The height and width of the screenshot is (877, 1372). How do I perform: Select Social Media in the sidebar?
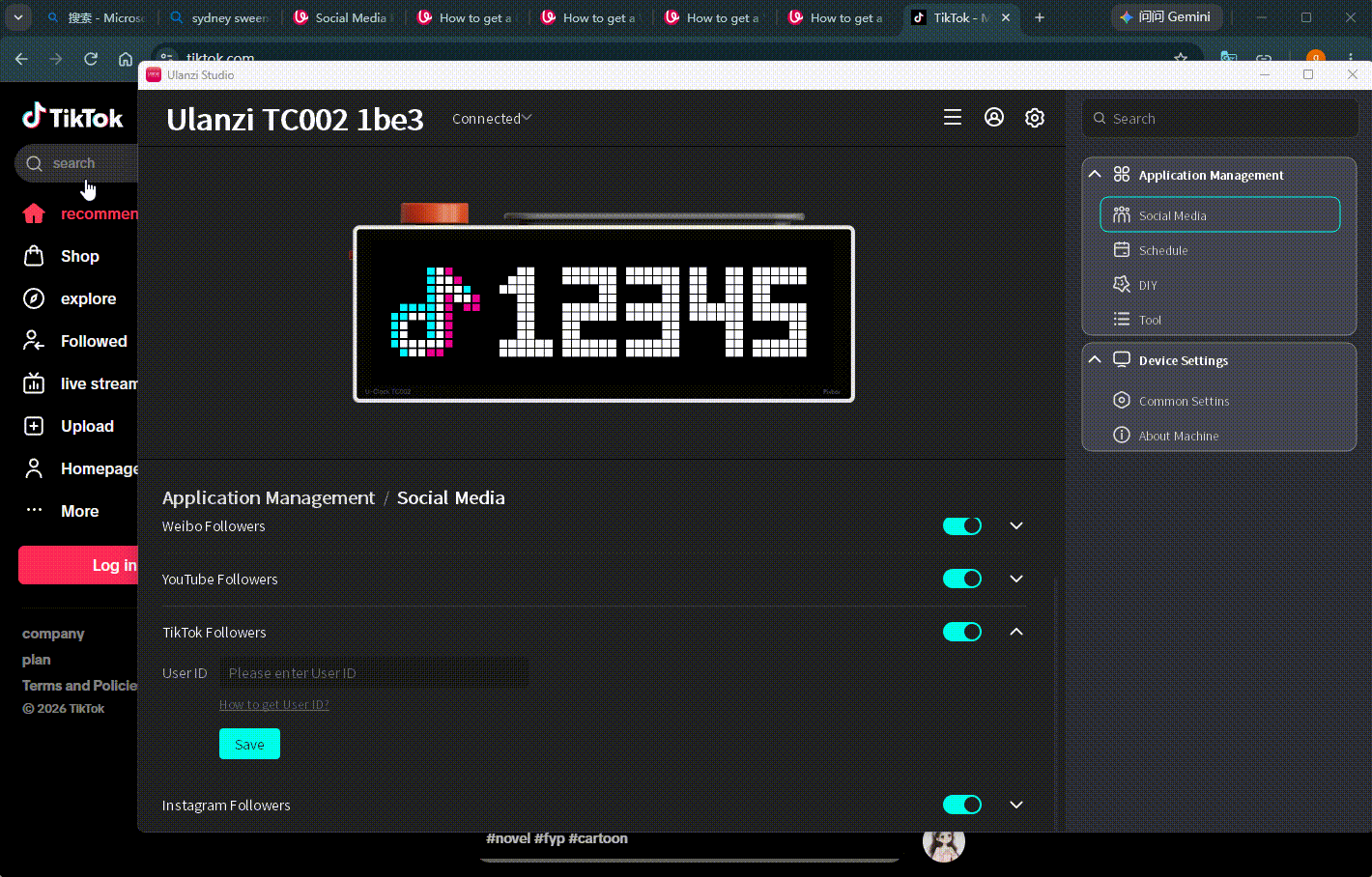tap(1220, 214)
